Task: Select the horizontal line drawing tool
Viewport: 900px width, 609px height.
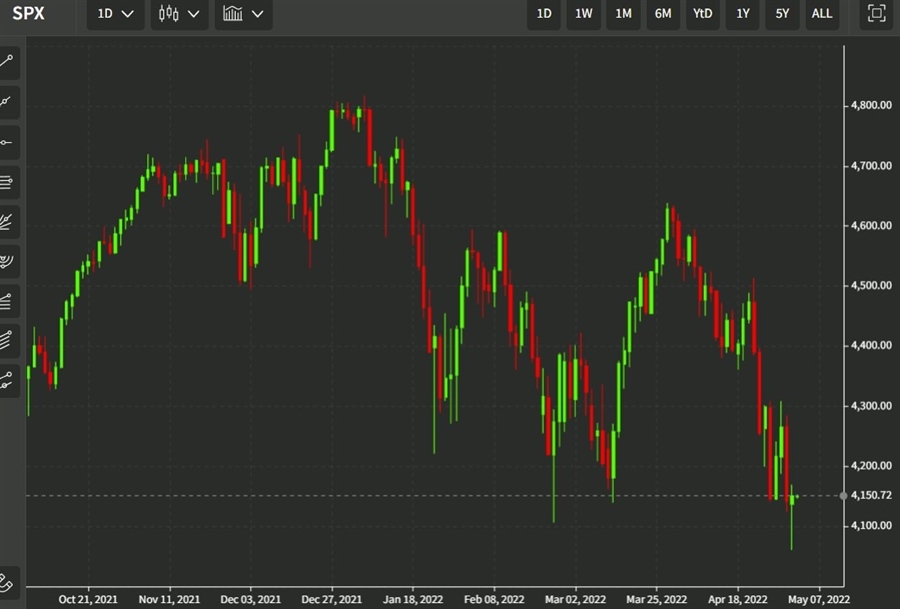Action: [8, 142]
